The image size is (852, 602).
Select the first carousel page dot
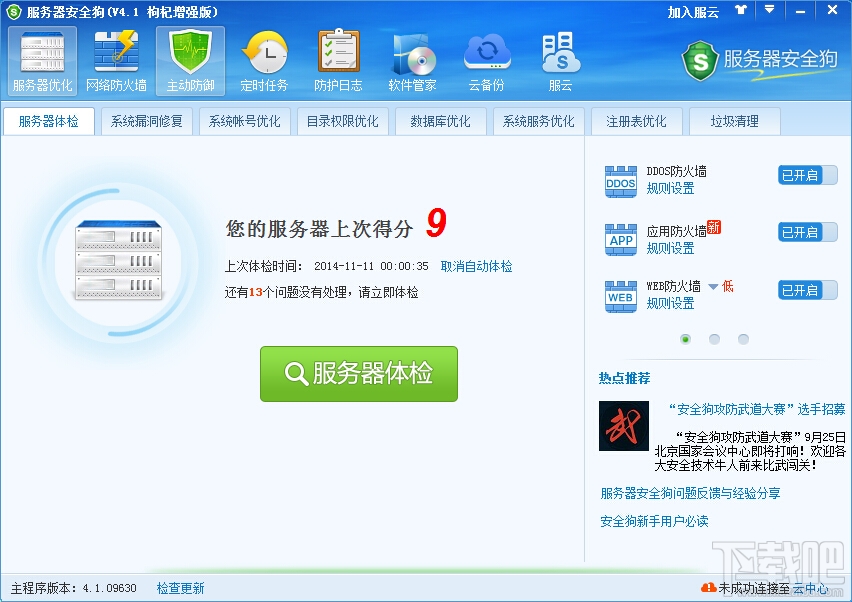[685, 339]
